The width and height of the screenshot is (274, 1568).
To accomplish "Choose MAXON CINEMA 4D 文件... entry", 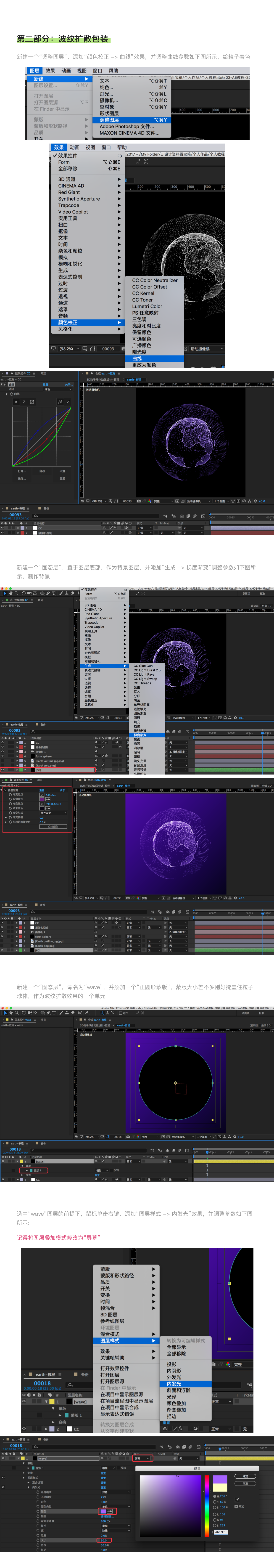I will pyautogui.click(x=133, y=133).
